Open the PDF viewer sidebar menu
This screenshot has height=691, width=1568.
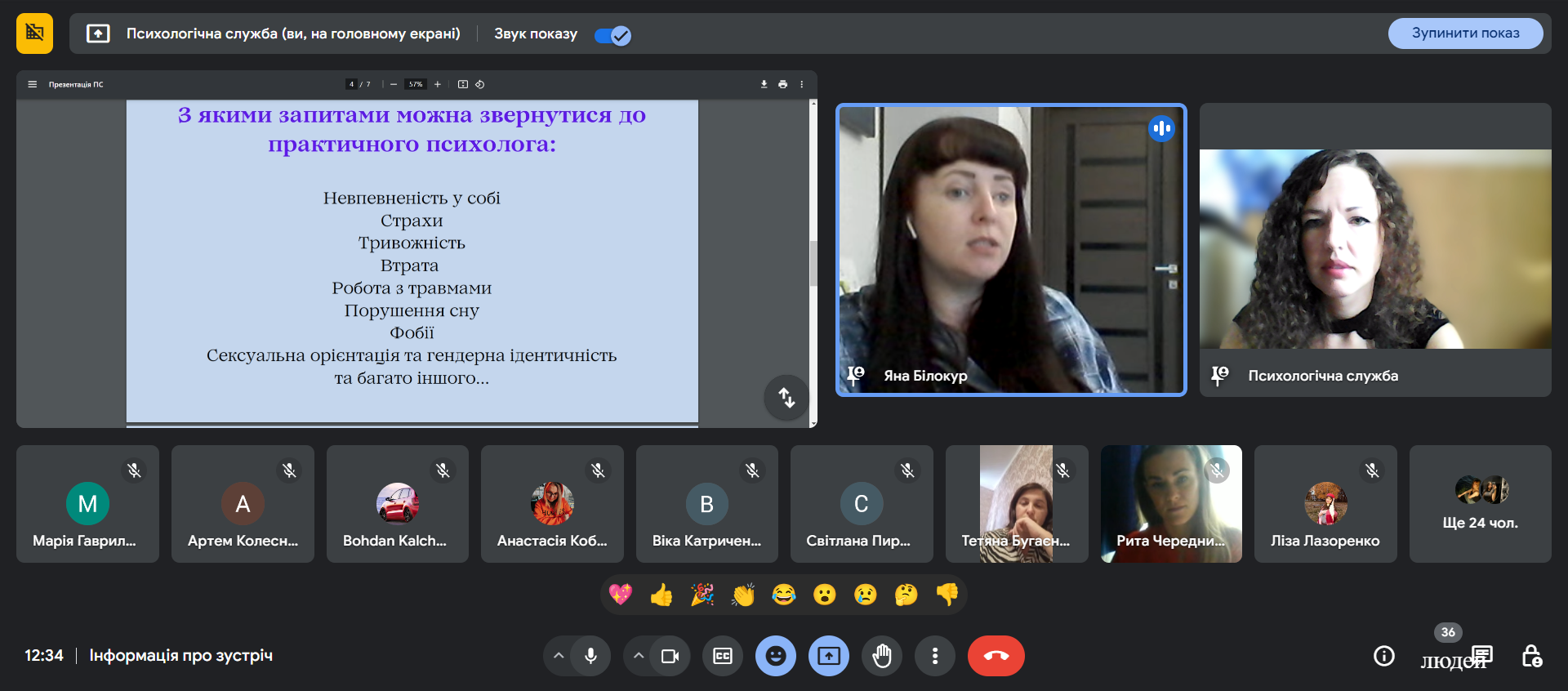[x=33, y=84]
